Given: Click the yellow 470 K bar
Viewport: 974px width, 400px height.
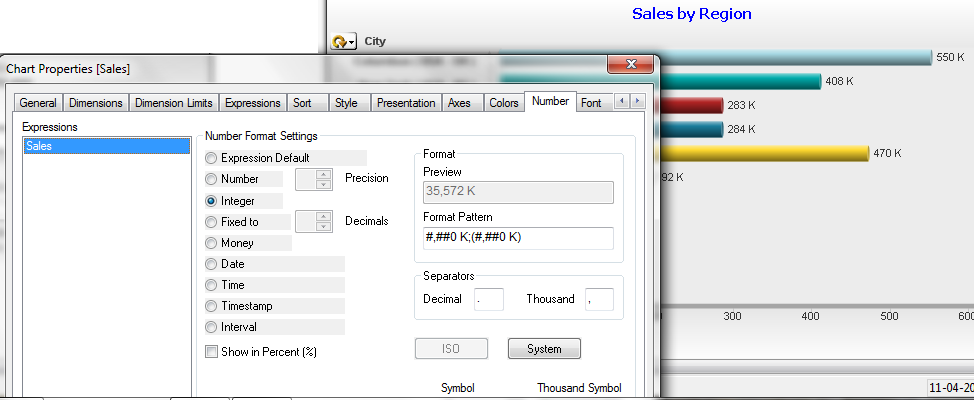Looking at the screenshot, I should click(x=763, y=153).
